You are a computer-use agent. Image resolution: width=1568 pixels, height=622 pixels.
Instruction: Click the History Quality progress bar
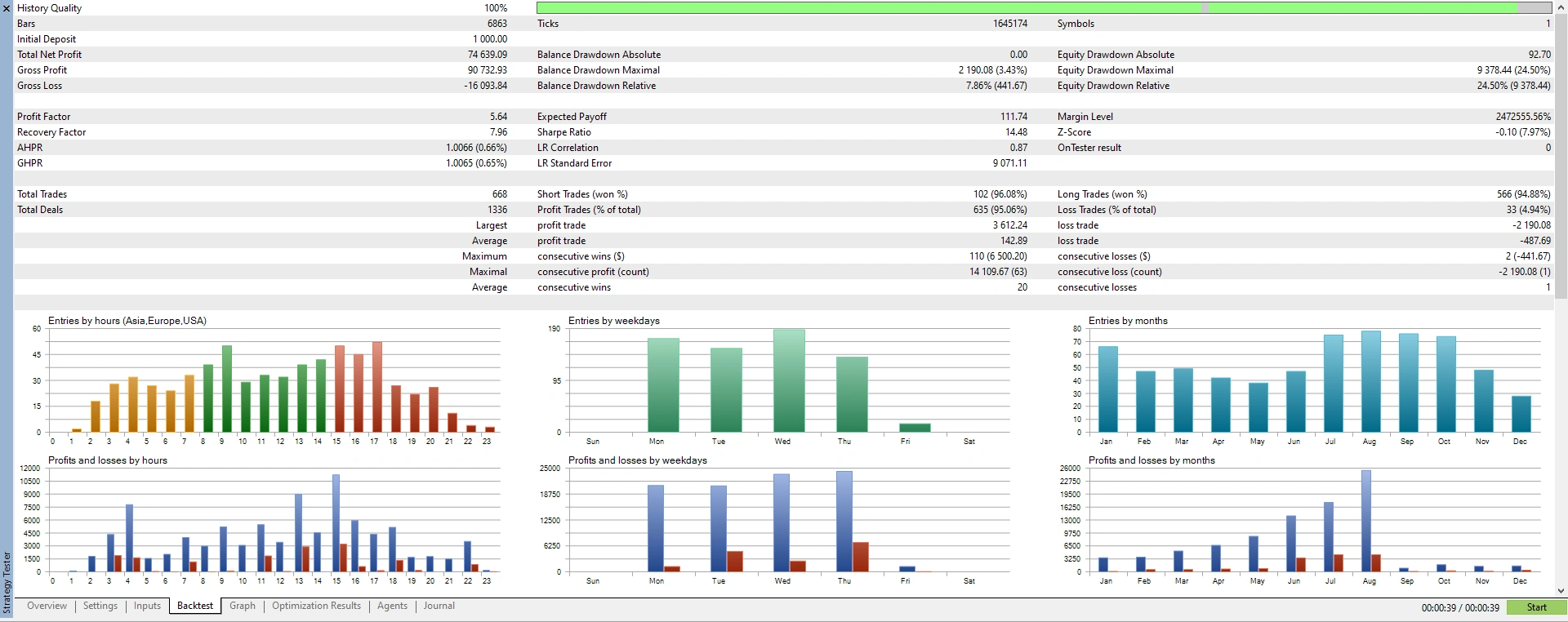click(1044, 7)
